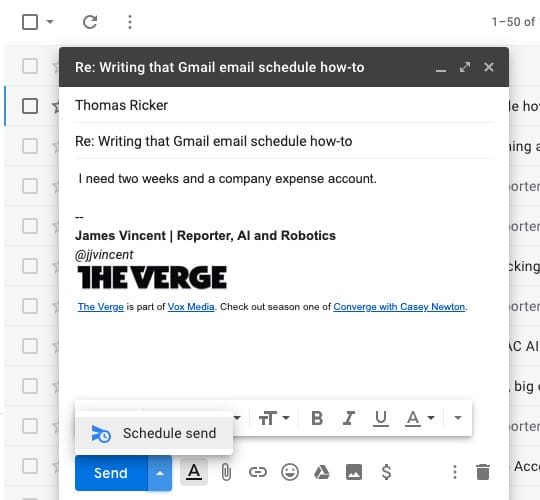Open the font dropdown arrow beside Schedule send popup

point(237,418)
